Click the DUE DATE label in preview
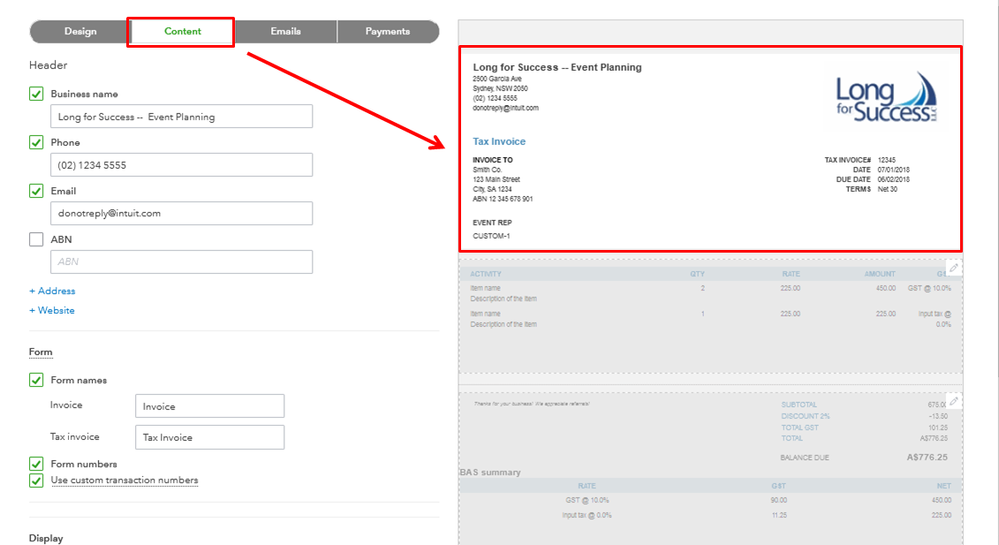 coord(853,180)
